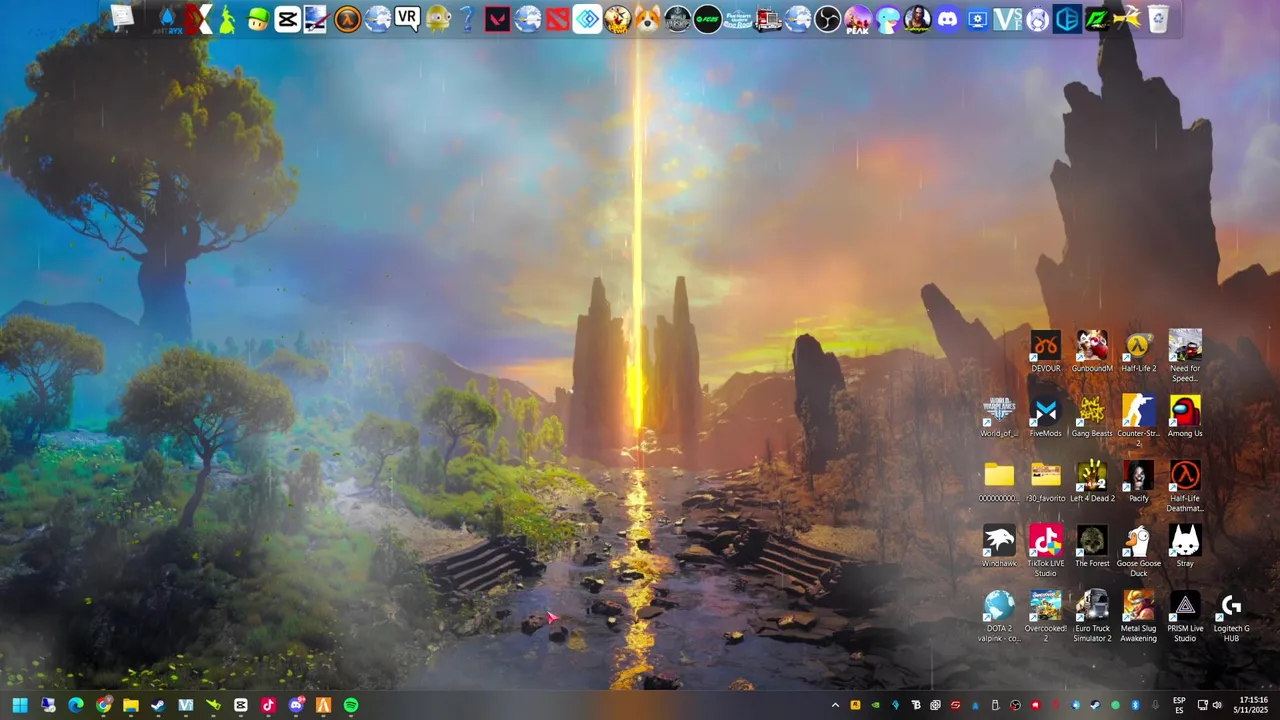
Task: Open the Recycle Bin in the top dock
Action: [x=1157, y=18]
